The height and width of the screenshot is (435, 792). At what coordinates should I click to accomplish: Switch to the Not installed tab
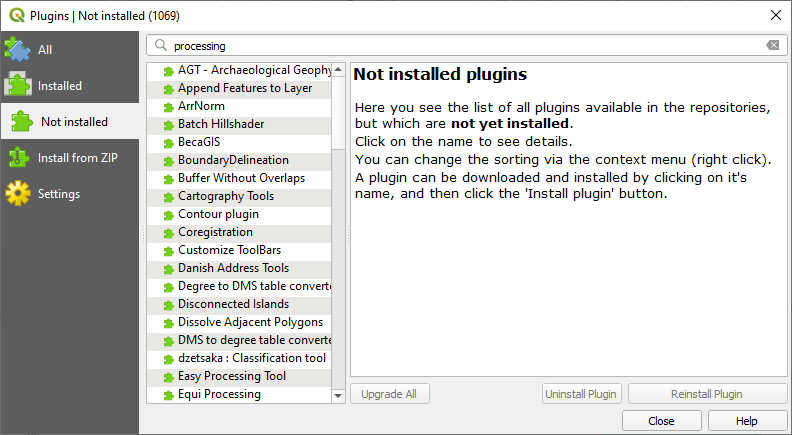73,122
